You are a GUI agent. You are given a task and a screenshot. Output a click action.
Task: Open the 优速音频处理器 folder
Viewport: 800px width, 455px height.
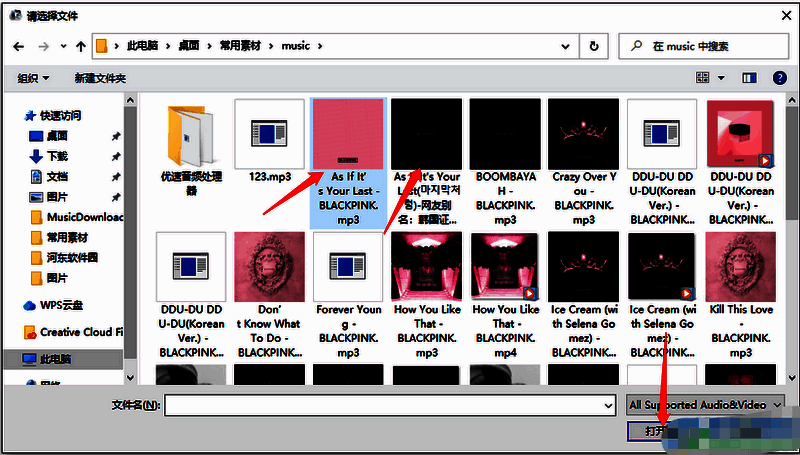(191, 150)
